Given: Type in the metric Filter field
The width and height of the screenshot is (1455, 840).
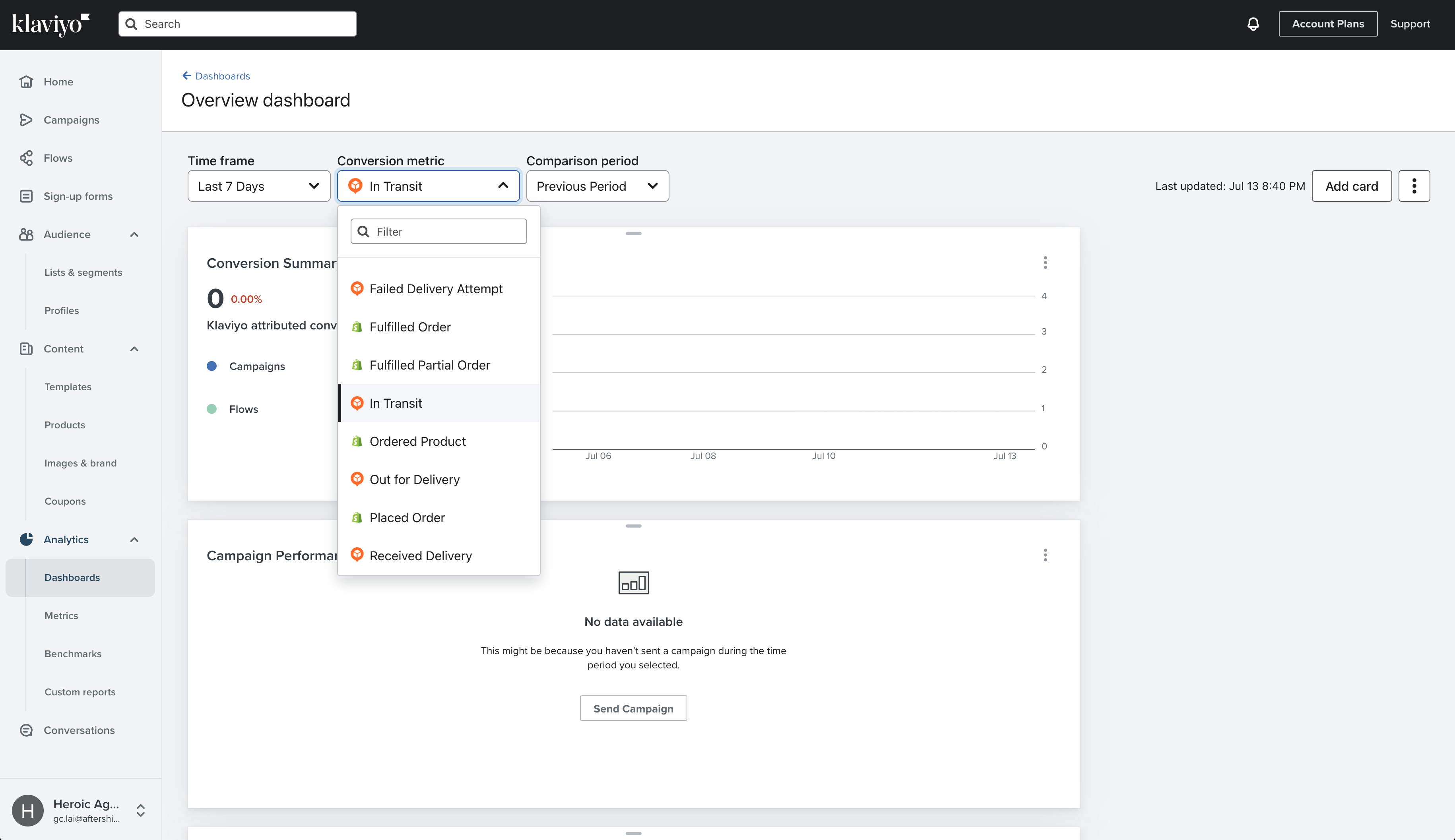Looking at the screenshot, I should 438,231.
